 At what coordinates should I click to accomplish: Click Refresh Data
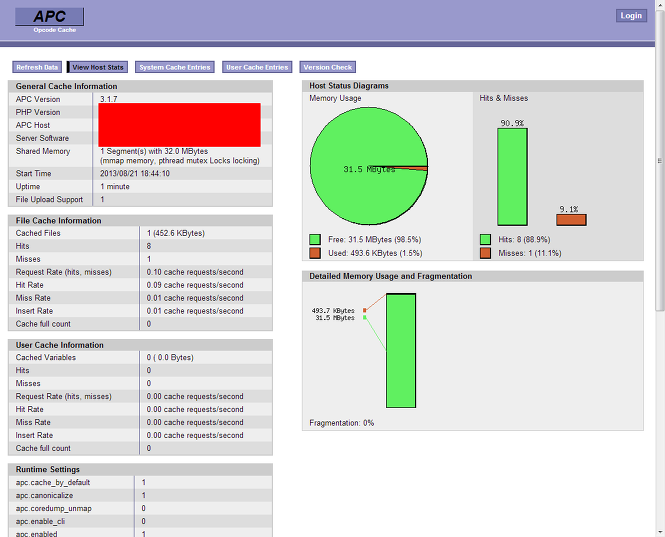click(x=37, y=67)
